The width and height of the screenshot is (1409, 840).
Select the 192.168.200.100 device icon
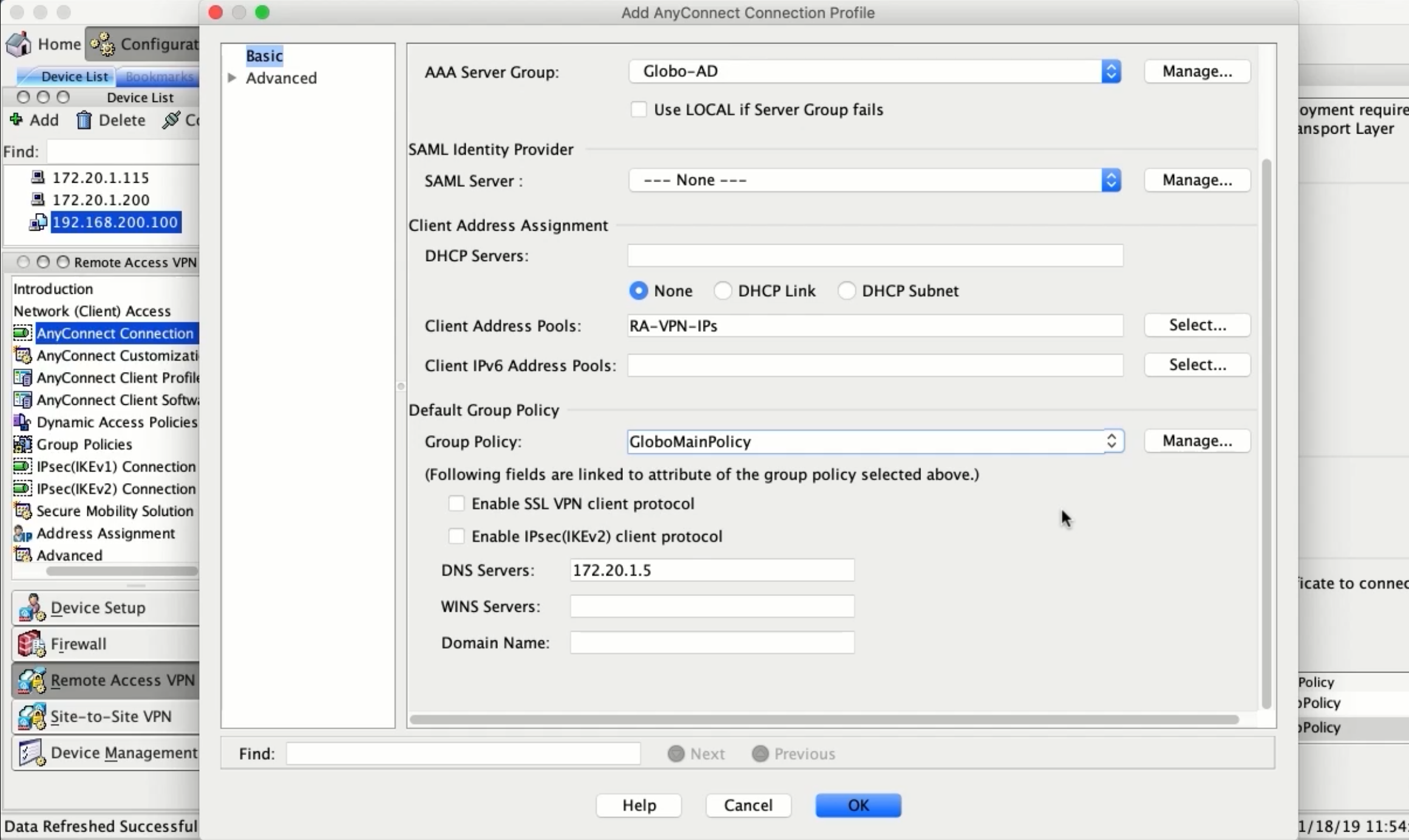38,222
